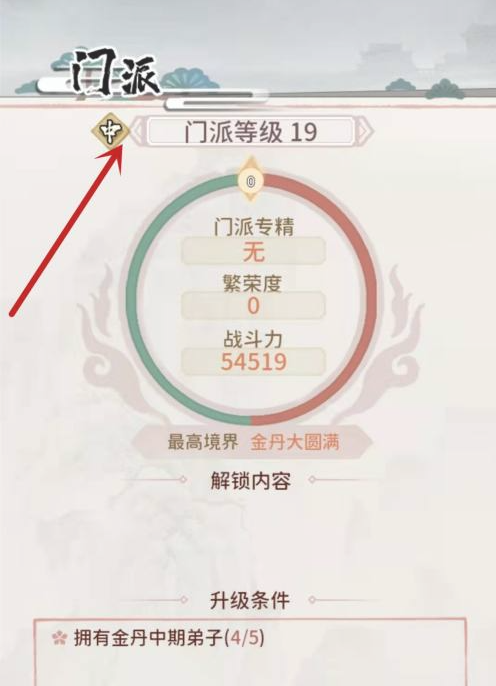The height and width of the screenshot is (686, 496).
Task: Click the diamond 中 sect badge icon
Action: click(110, 130)
